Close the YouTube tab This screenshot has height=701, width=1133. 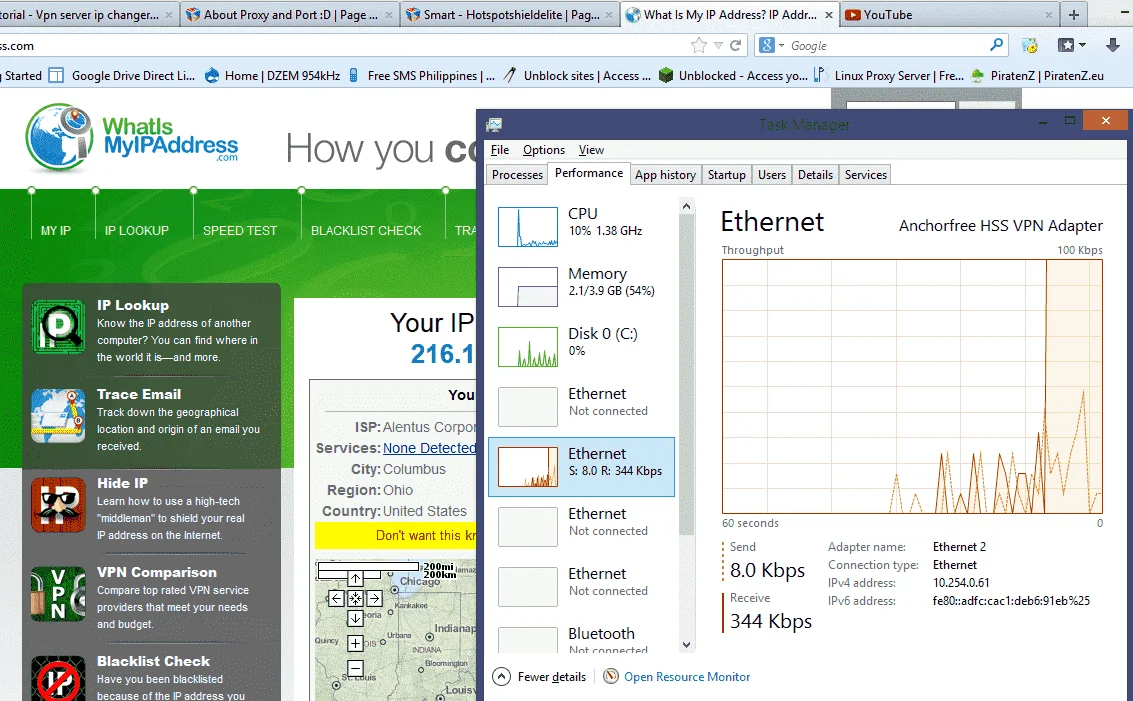(1049, 14)
